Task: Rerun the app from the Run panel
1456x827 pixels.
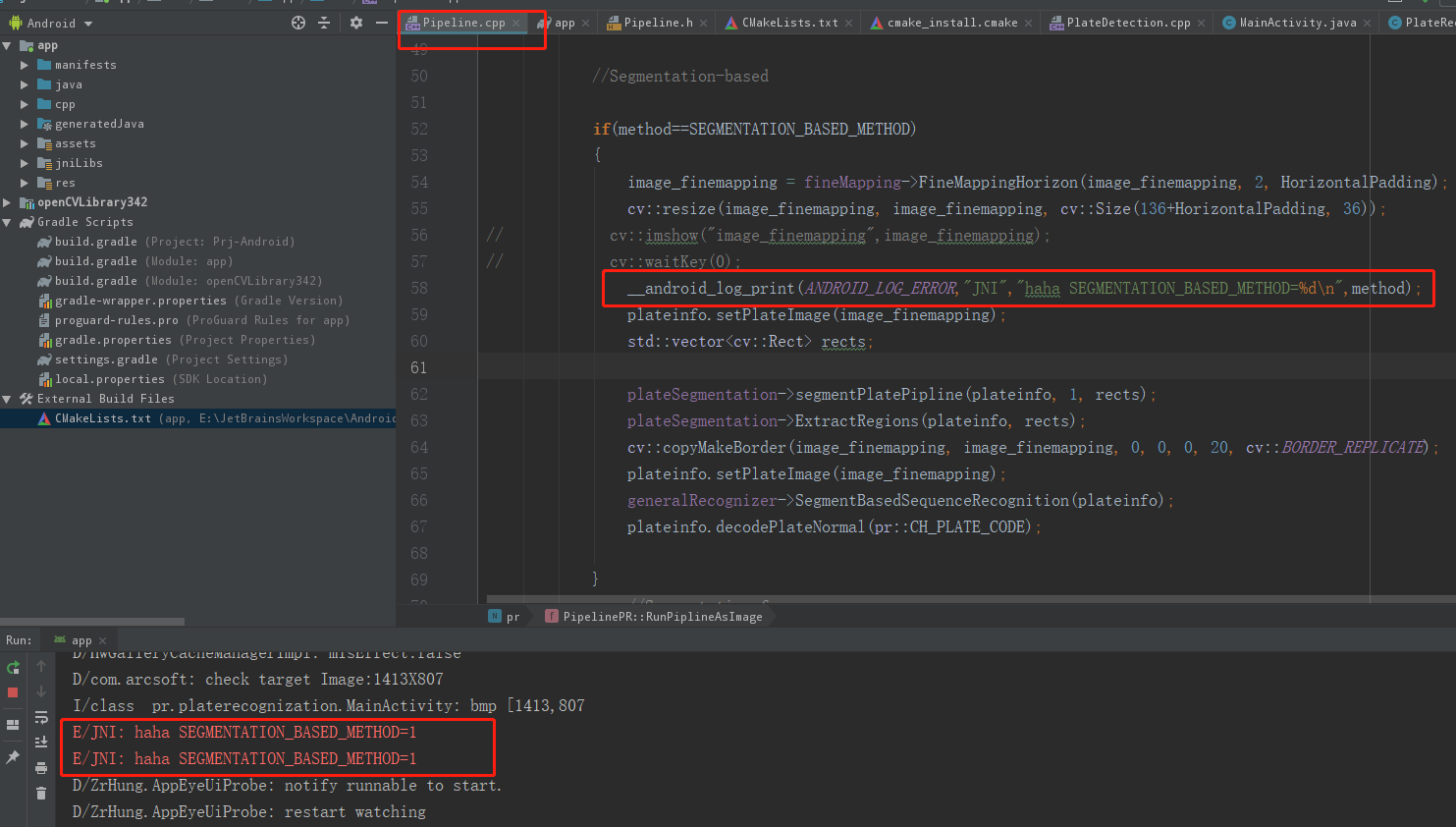Action: (13, 667)
